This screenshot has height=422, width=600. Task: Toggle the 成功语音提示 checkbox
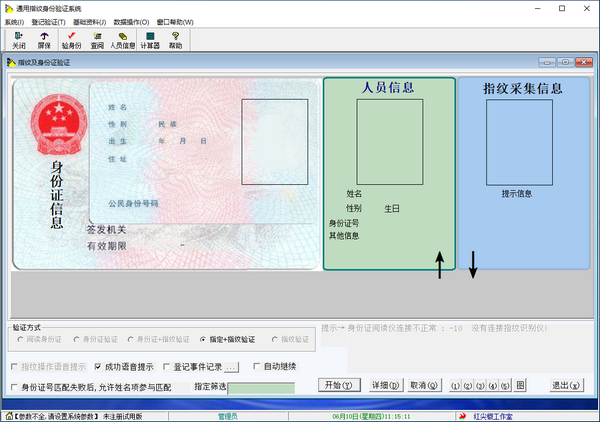99,366
